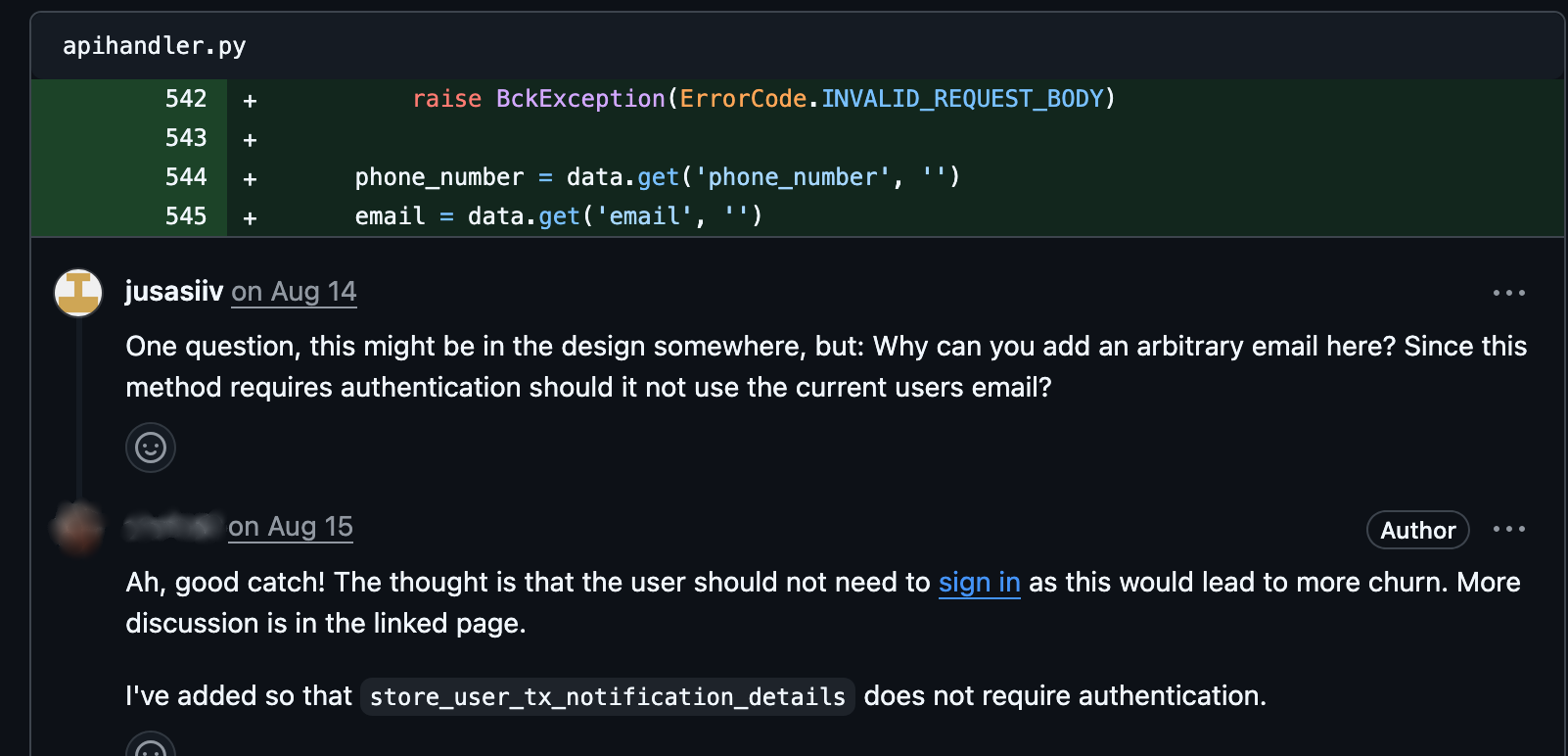Open jusasiiv's avatar profile picture
This screenshot has height=756, width=1568.
(x=78, y=292)
